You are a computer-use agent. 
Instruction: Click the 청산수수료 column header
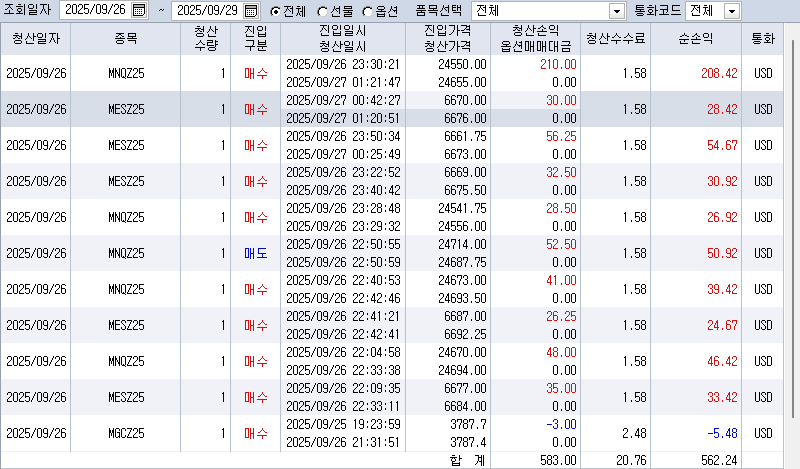(x=616, y=38)
